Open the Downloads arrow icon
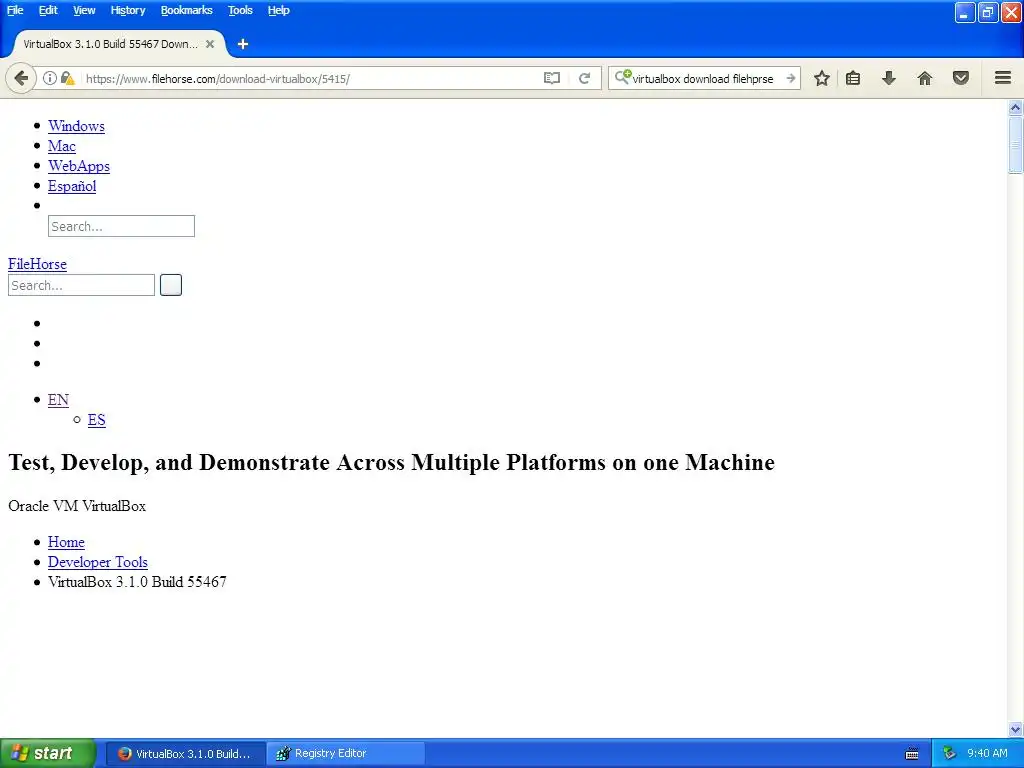 tap(889, 78)
